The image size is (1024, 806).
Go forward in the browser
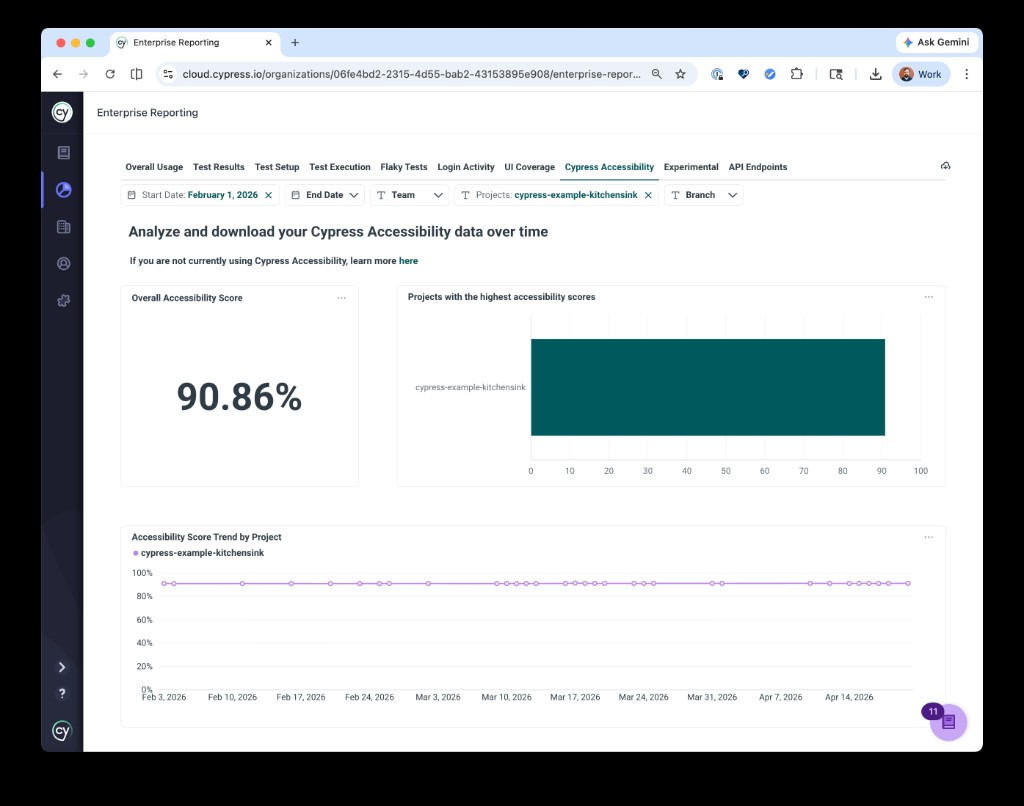(83, 74)
